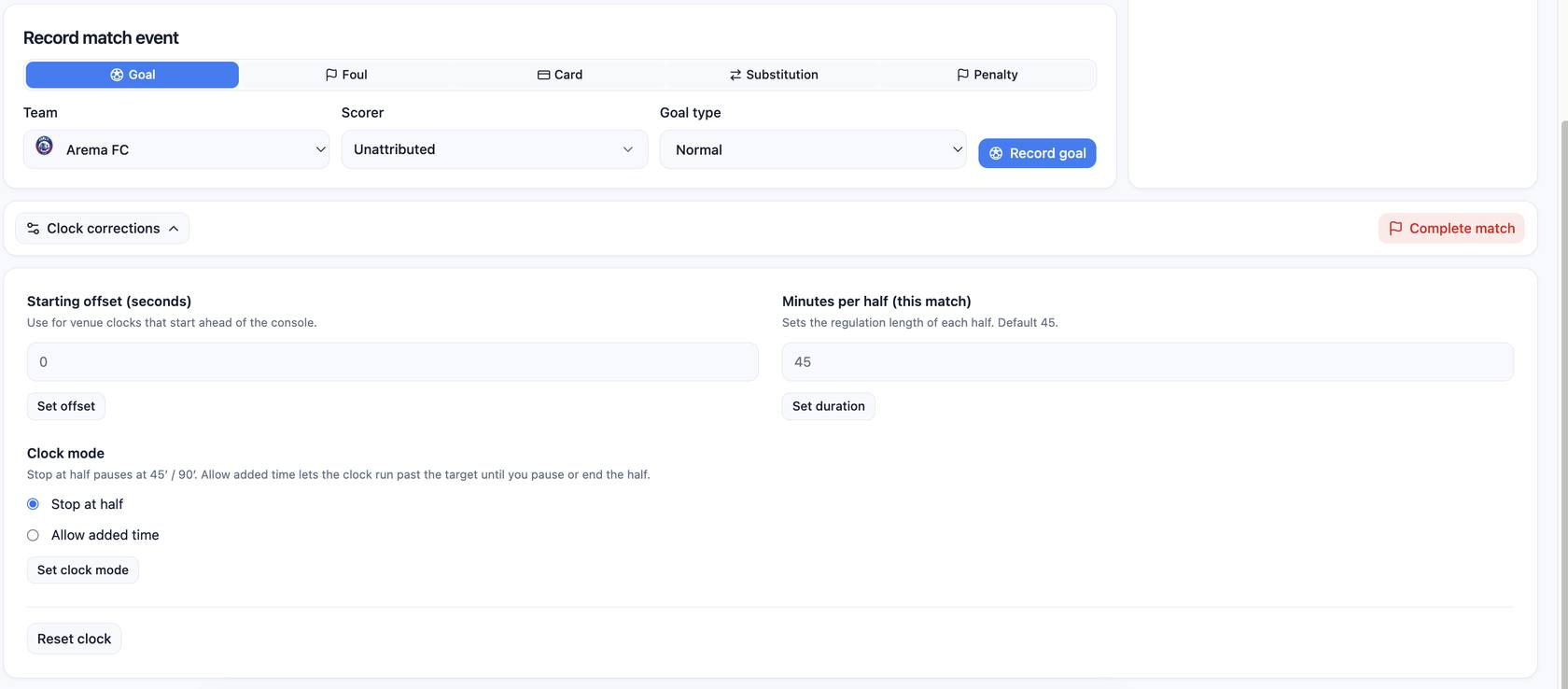Switch to the Card event tab
The image size is (1568, 689).
coord(560,75)
